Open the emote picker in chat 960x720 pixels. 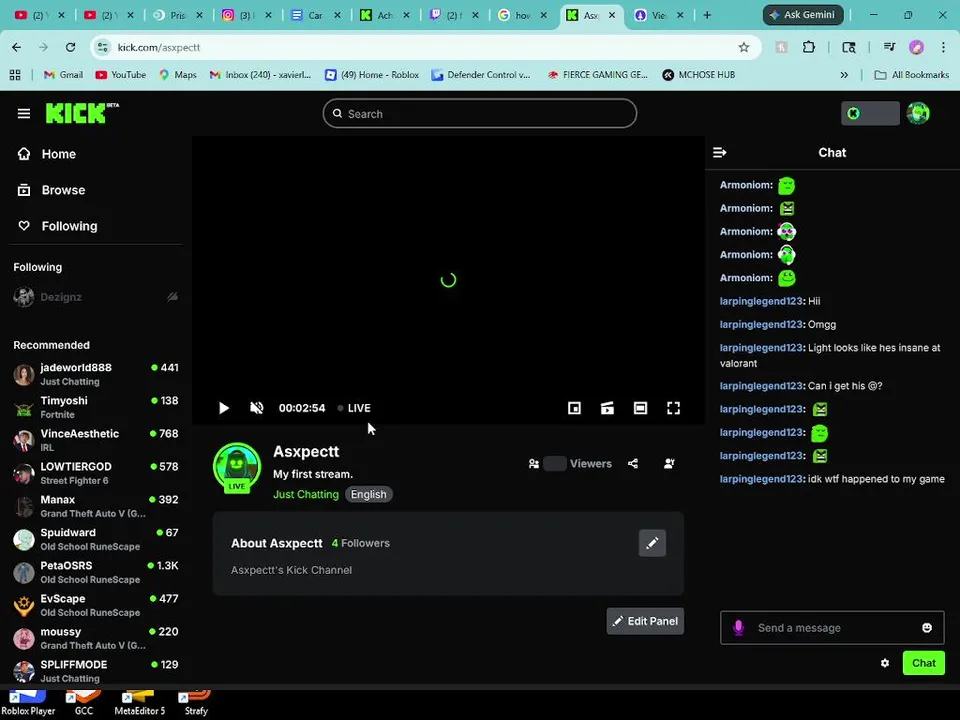[x=927, y=628]
